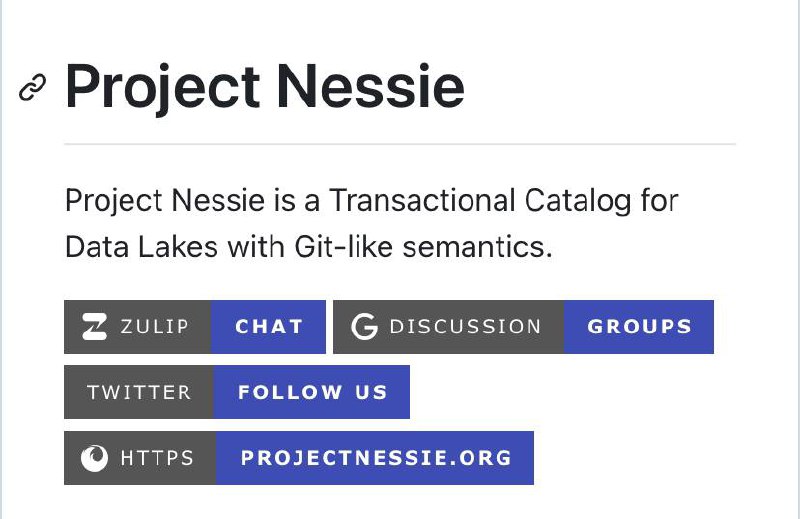Click the Project Nessie heading text
Screen dimensions: 800x519
tap(265, 87)
